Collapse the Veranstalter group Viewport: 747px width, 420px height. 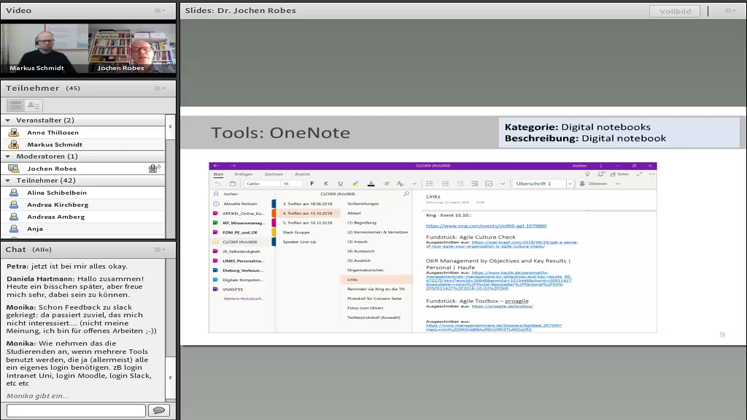(x=8, y=120)
